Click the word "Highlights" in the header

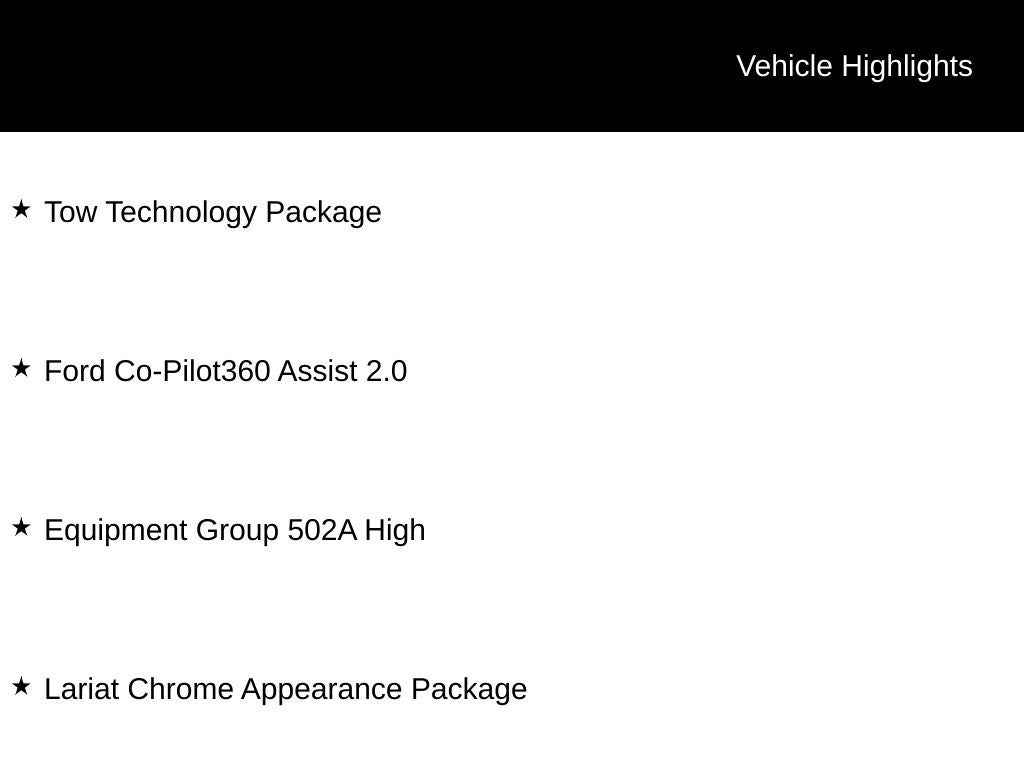click(x=907, y=66)
